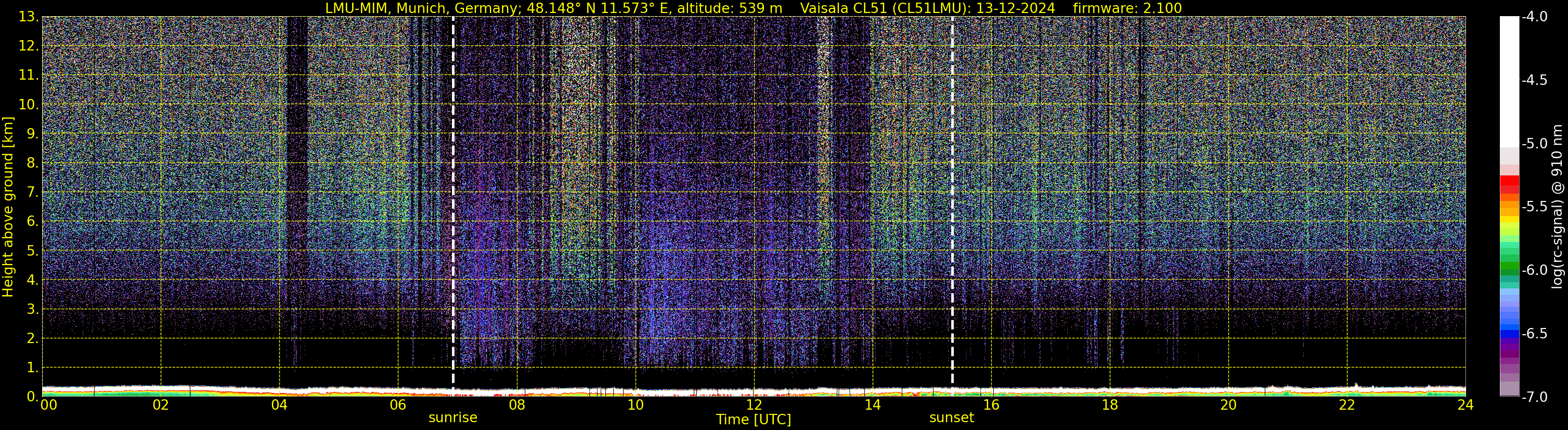Click time axis tick '22'
The image size is (1568, 430).
[1347, 405]
